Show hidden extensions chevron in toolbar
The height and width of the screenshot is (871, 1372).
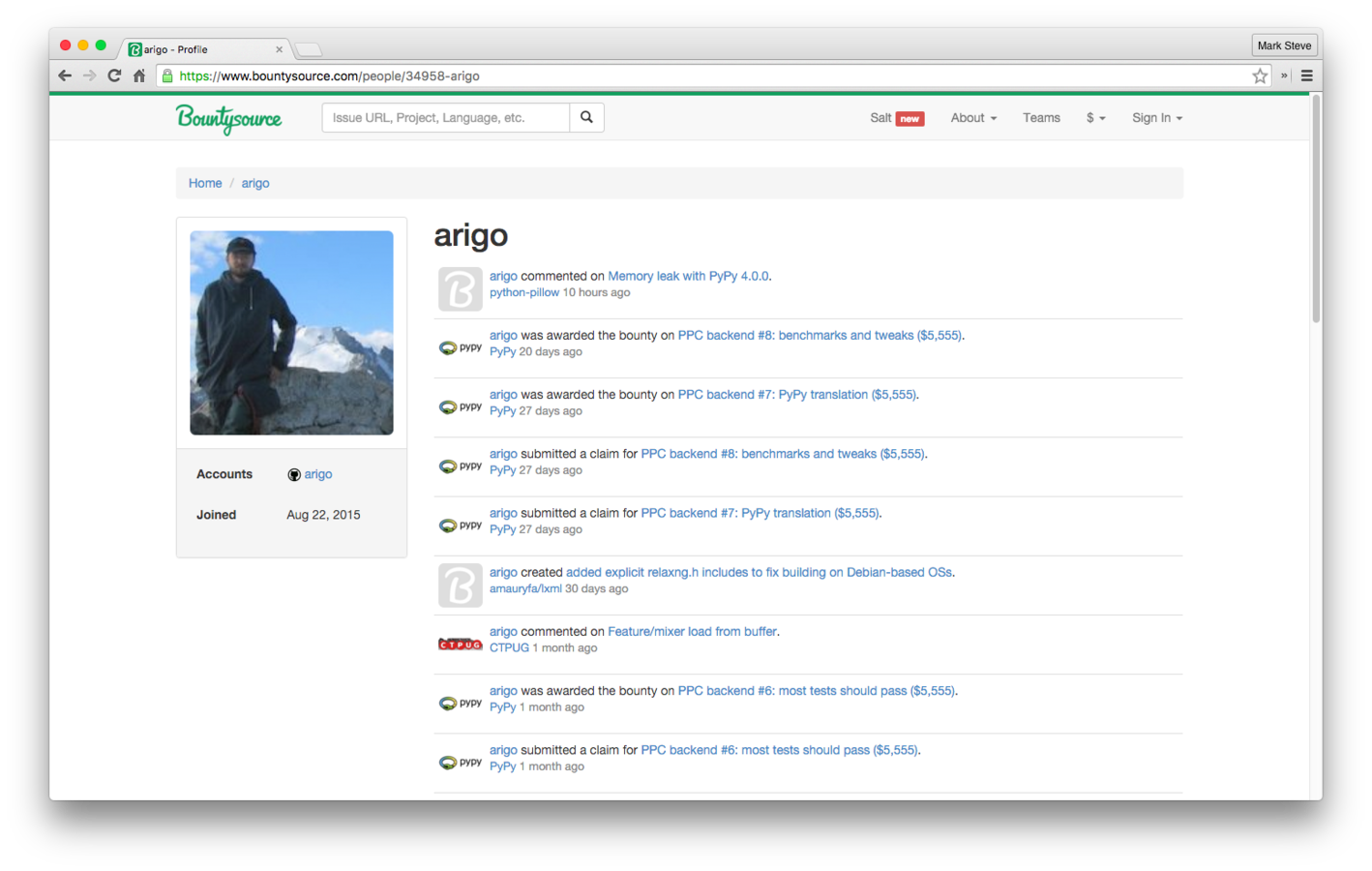click(1284, 75)
